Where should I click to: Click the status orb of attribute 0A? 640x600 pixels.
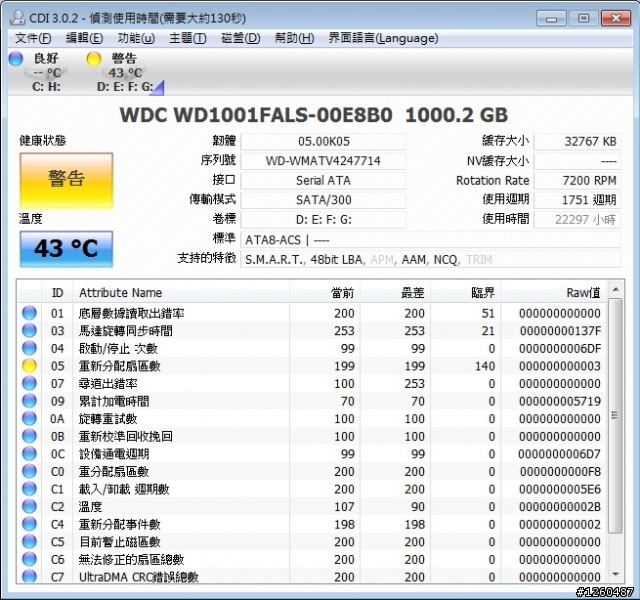(x=29, y=418)
